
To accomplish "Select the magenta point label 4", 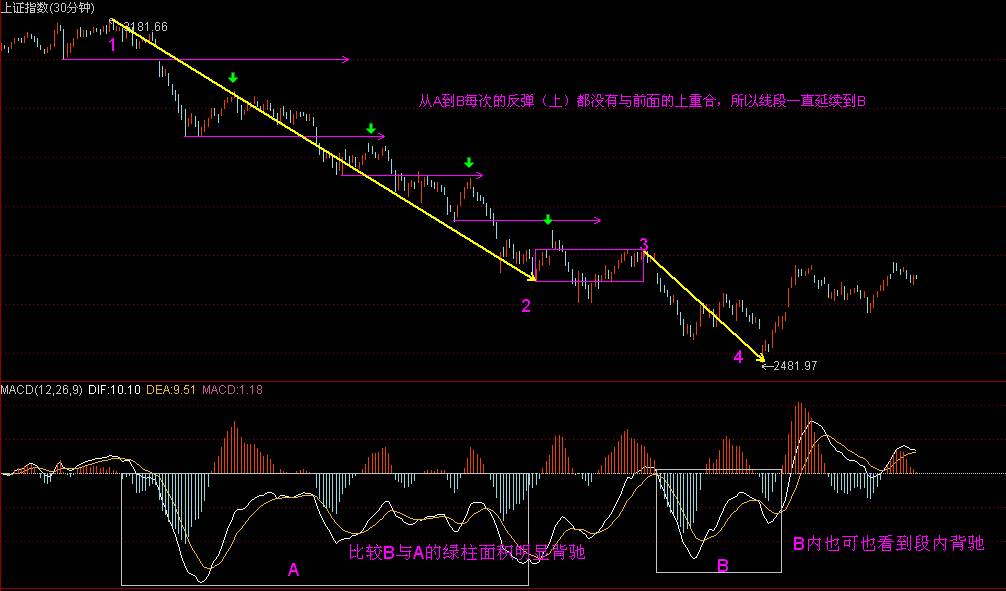I will [738, 358].
